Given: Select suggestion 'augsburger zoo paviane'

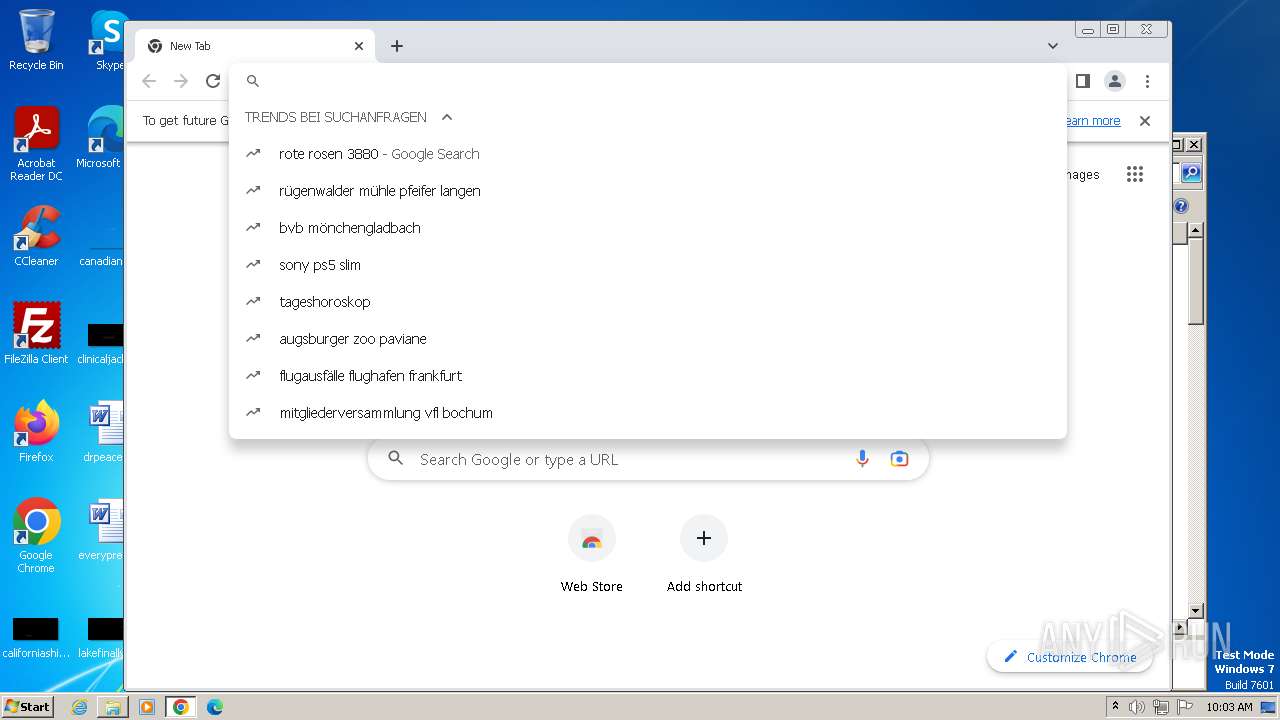Looking at the screenshot, I should (648, 339).
